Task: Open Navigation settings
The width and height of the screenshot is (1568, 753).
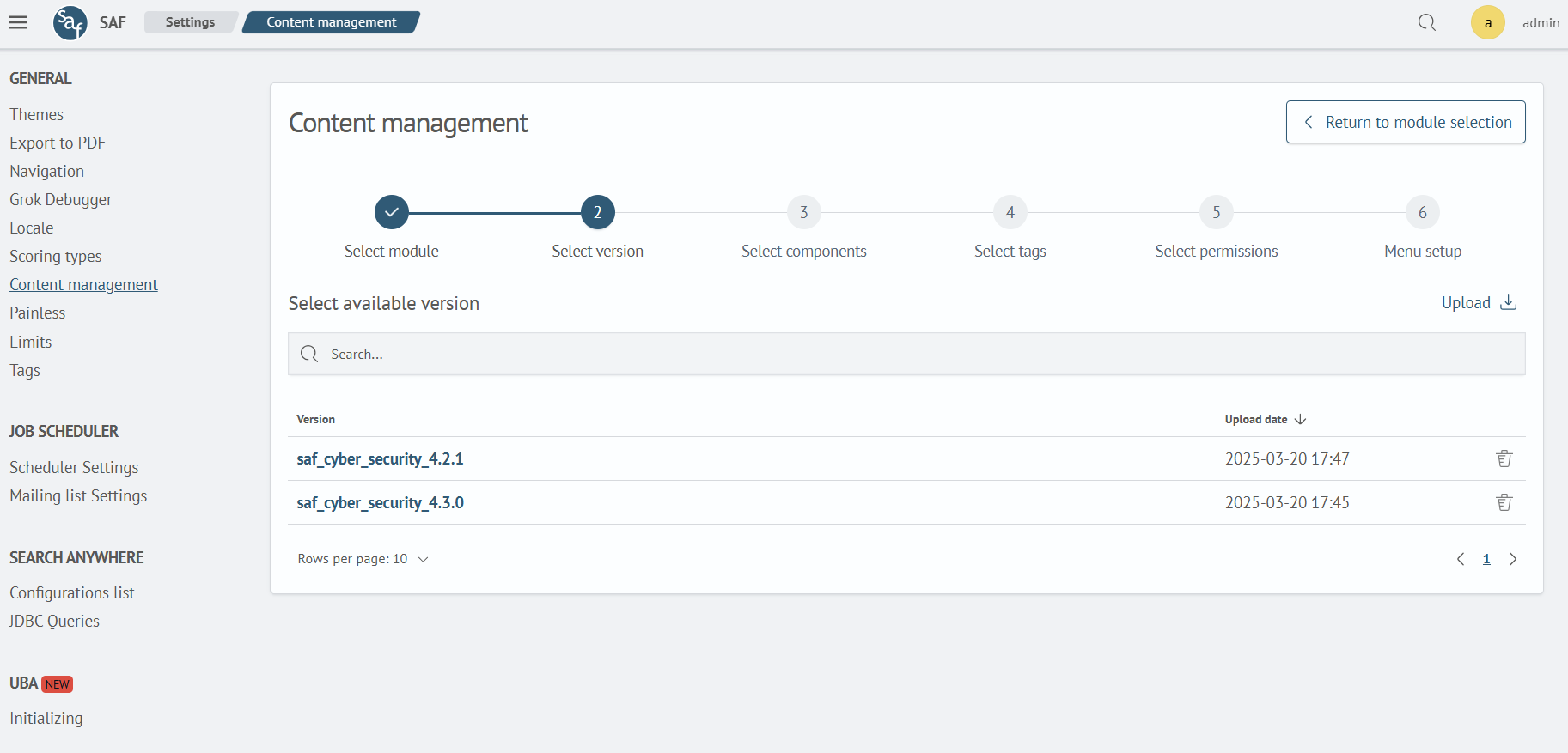Action: pos(47,171)
